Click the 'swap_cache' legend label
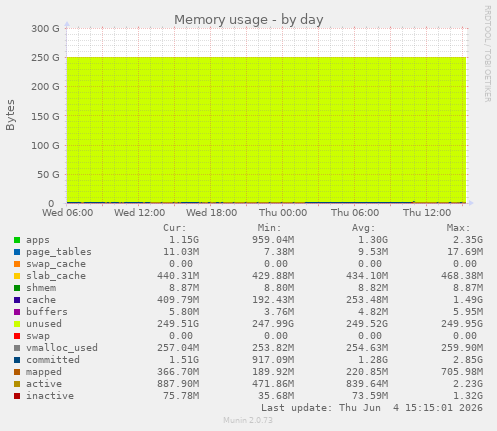The width and height of the screenshot is (497, 431). (56, 264)
